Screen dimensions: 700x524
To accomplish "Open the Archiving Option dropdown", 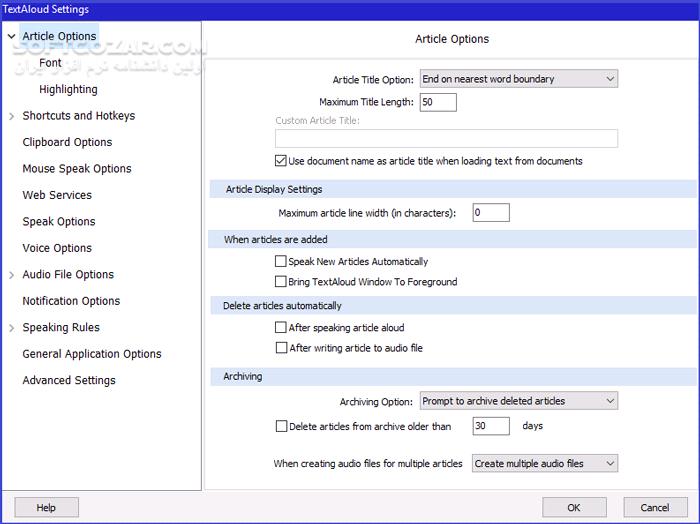I will (519, 401).
